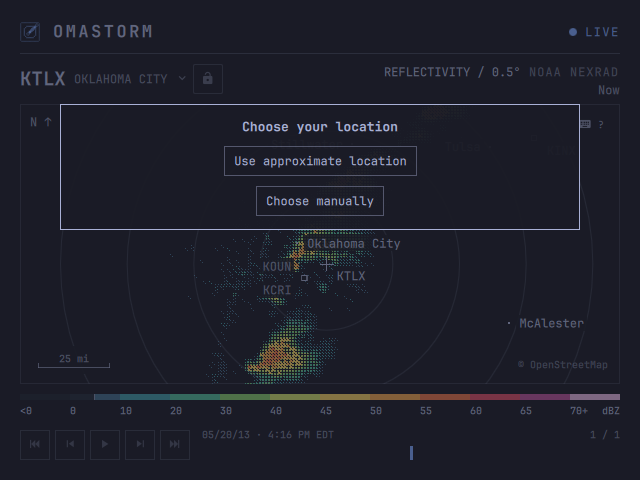Click the OpenStreetMap attribution link
This screenshot has width=640, height=480.
point(563,364)
